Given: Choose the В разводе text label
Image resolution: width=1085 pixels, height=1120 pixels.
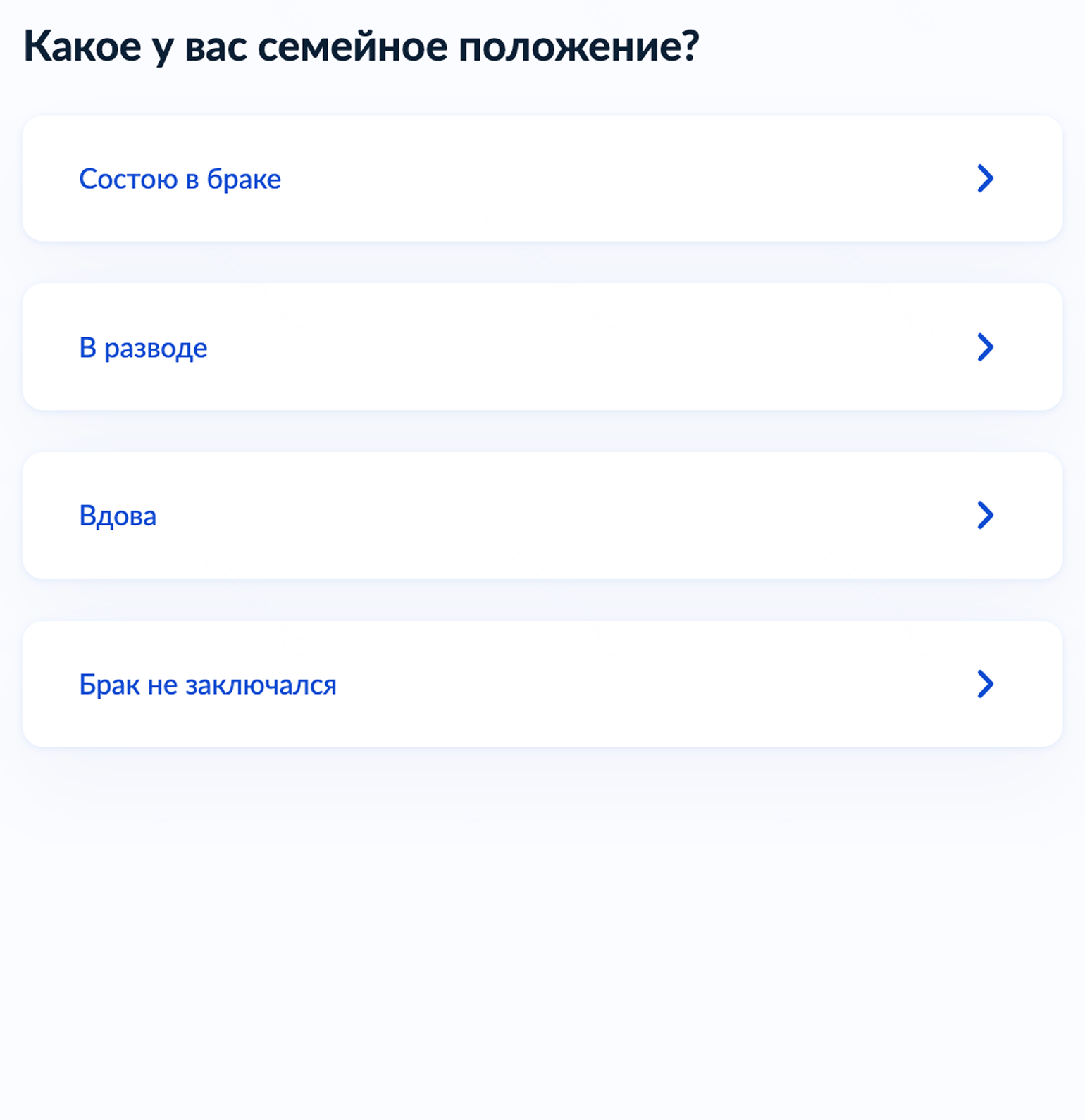Looking at the screenshot, I should click(143, 347).
